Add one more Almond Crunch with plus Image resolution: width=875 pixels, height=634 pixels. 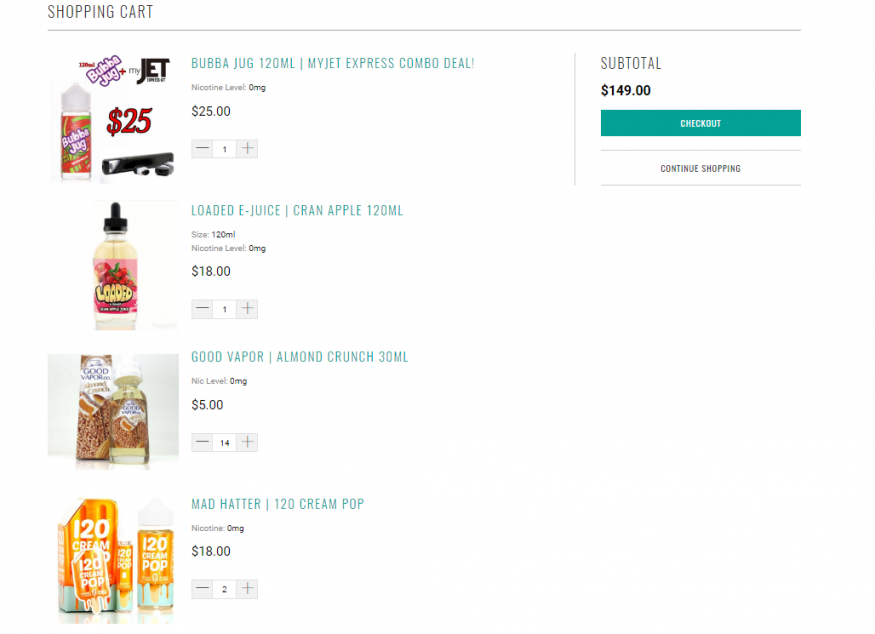click(247, 442)
